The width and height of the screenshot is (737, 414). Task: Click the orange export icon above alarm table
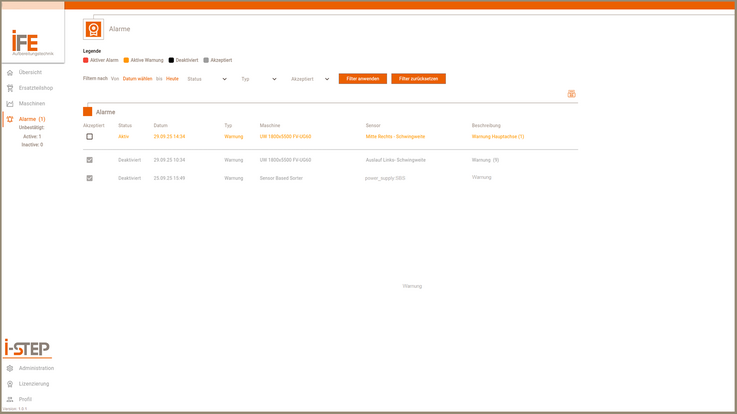[x=571, y=94]
